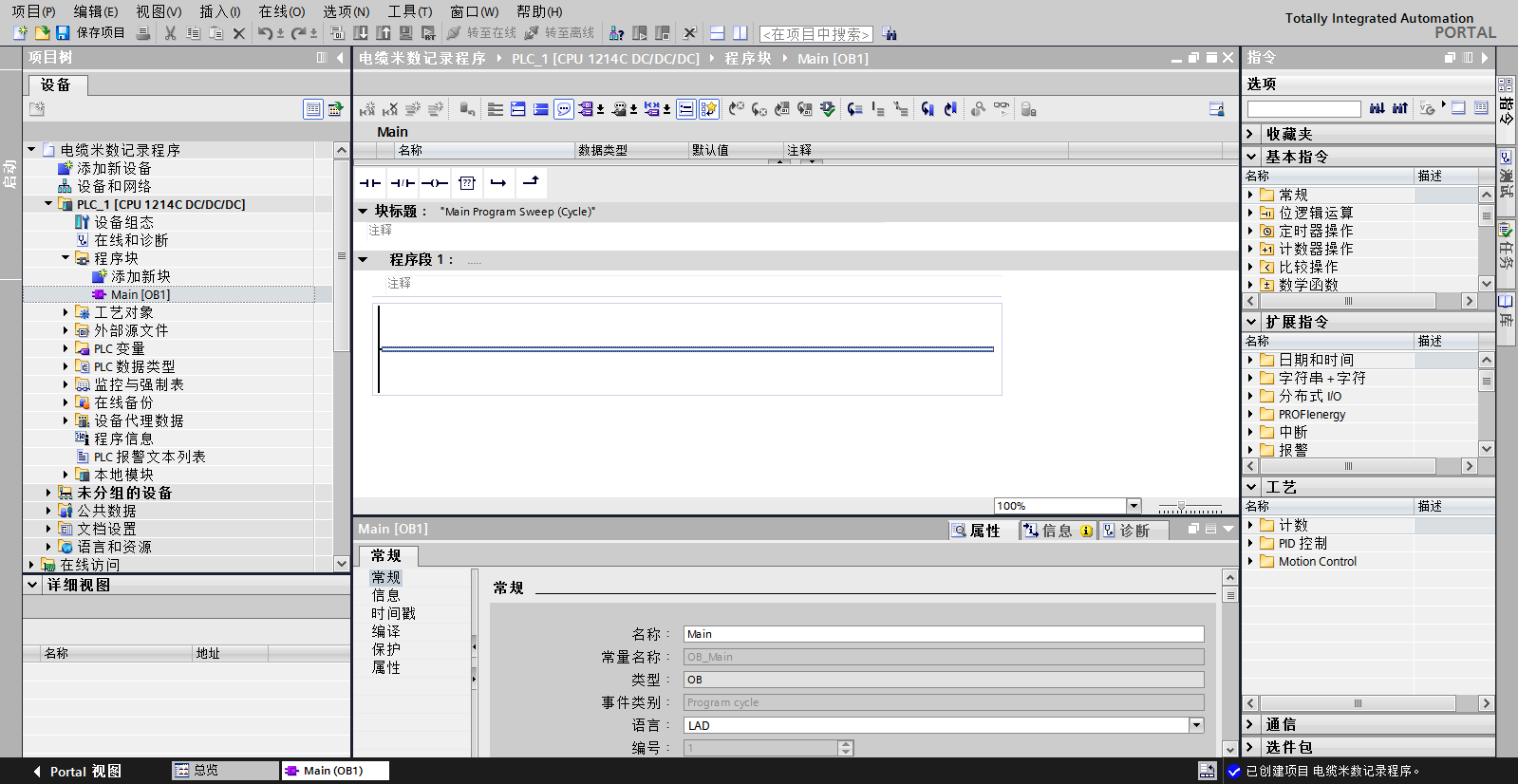
Task: Search down in the instructions panel
Action: [1377, 108]
